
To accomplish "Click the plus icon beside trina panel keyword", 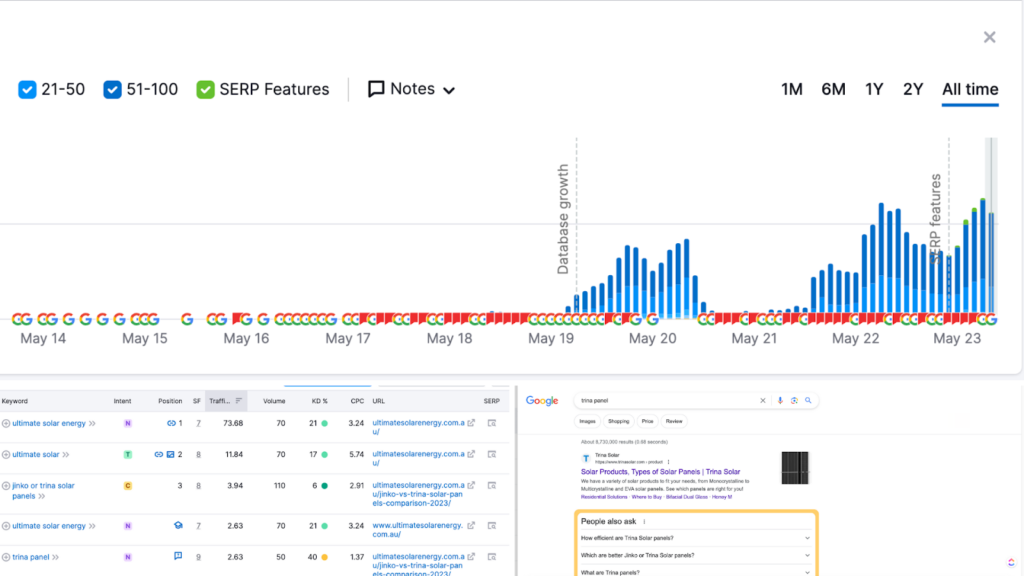I will [x=6, y=557].
